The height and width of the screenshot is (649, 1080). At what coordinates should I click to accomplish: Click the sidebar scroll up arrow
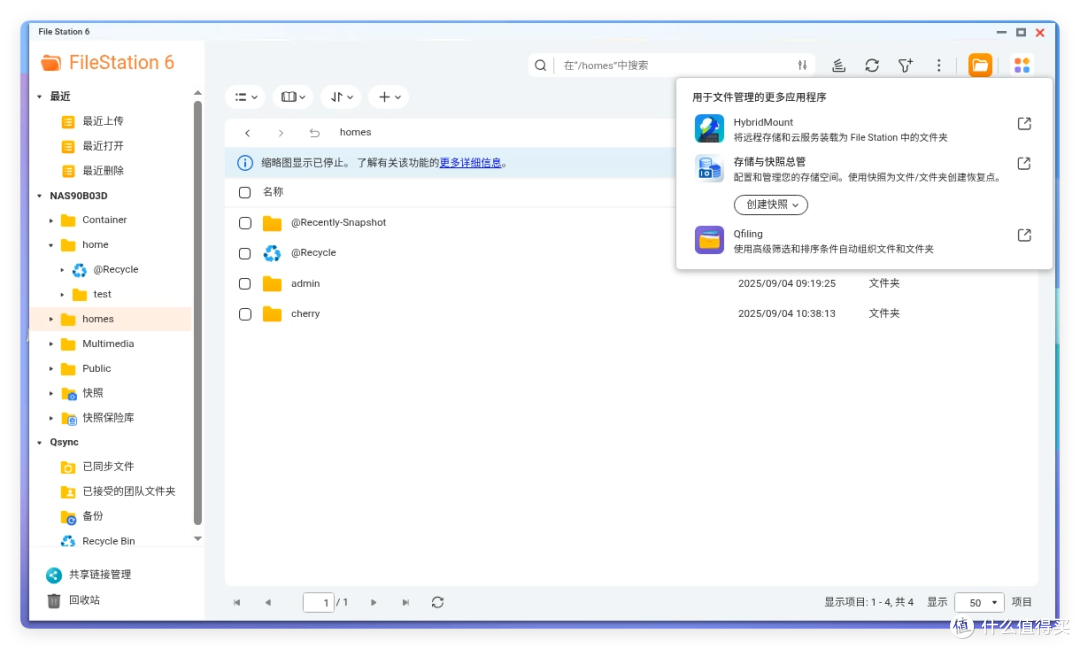click(198, 92)
